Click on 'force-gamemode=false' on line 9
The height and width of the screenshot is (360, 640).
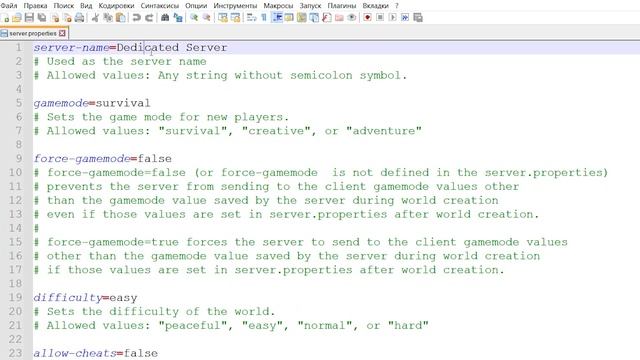pyautogui.click(x=102, y=159)
